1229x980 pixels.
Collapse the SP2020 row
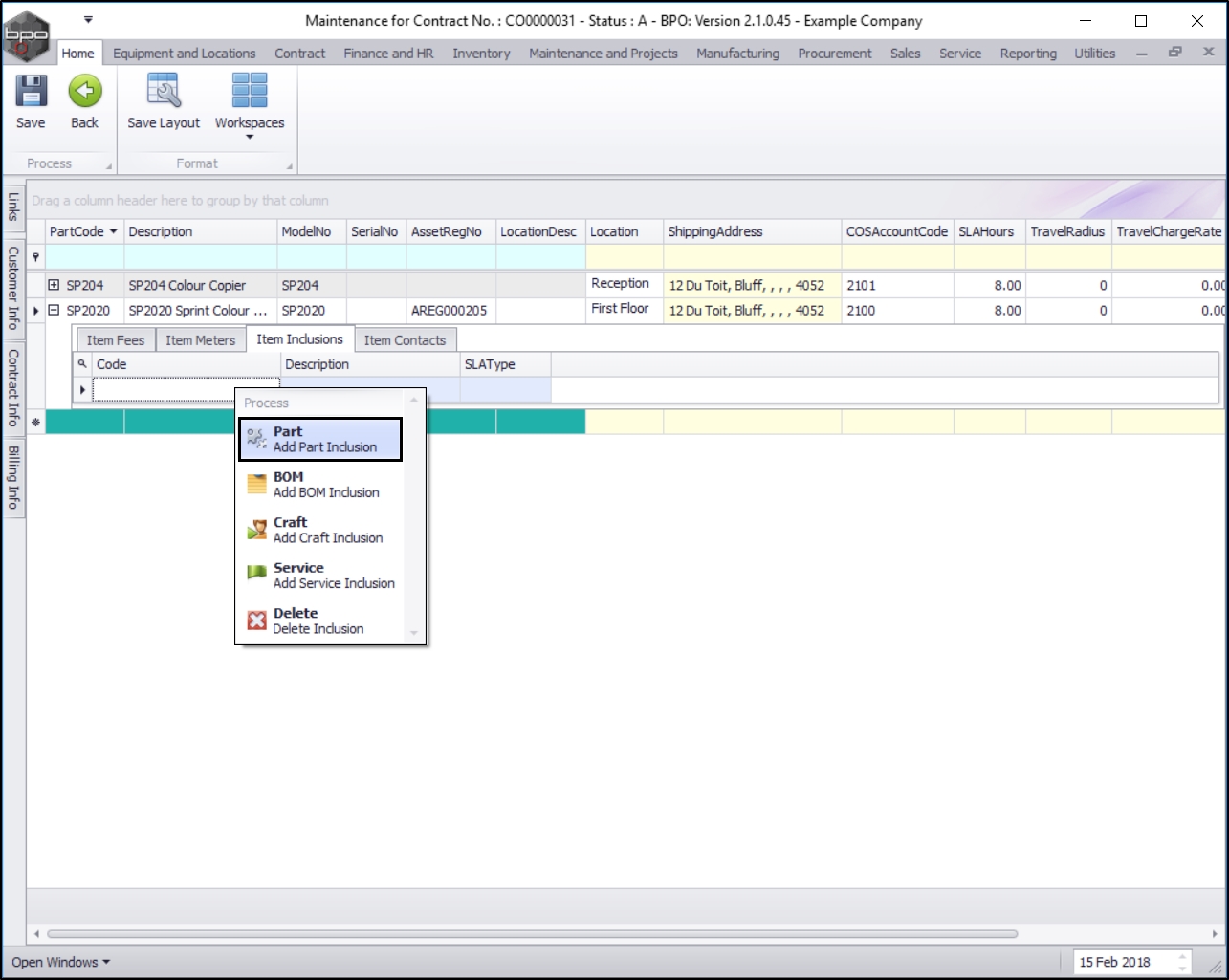[54, 310]
